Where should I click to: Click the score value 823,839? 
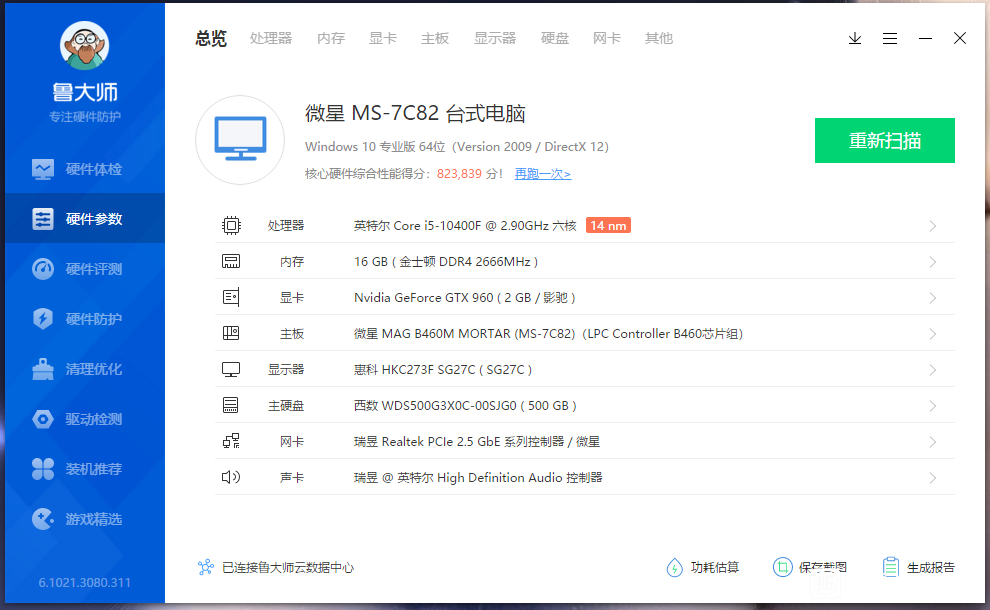(x=459, y=174)
